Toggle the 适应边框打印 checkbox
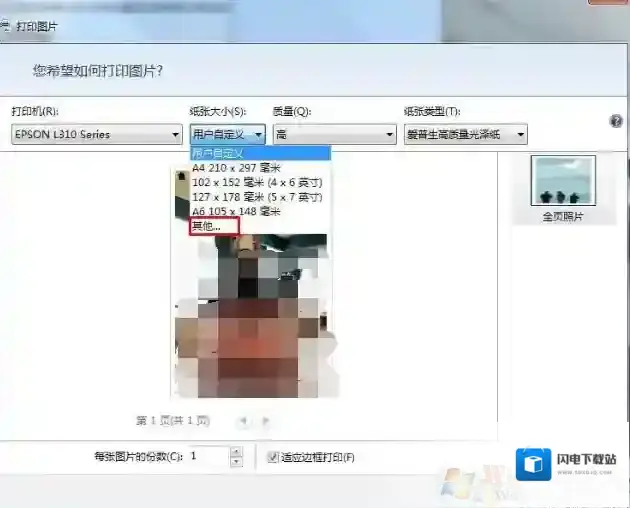 273,458
